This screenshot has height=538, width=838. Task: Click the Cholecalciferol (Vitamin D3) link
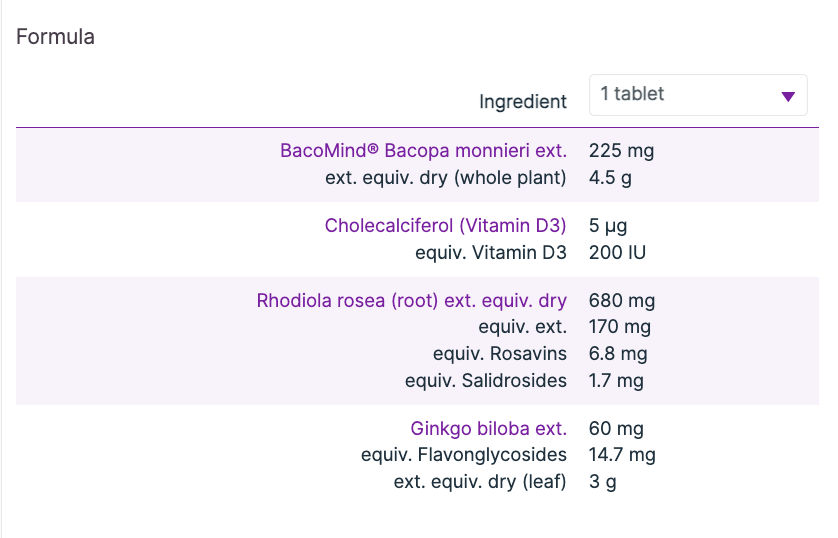pos(445,226)
